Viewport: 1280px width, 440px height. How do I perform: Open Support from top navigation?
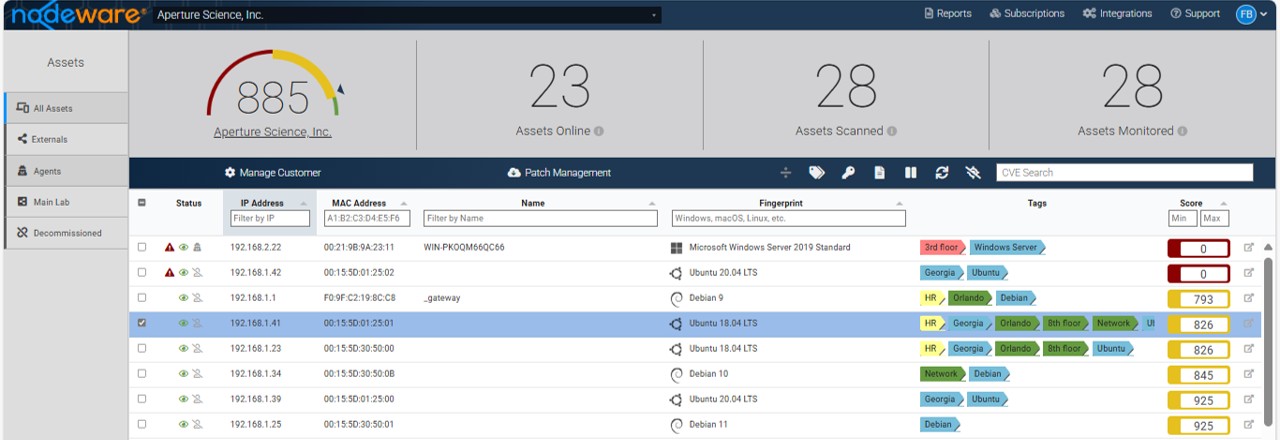[1195, 14]
